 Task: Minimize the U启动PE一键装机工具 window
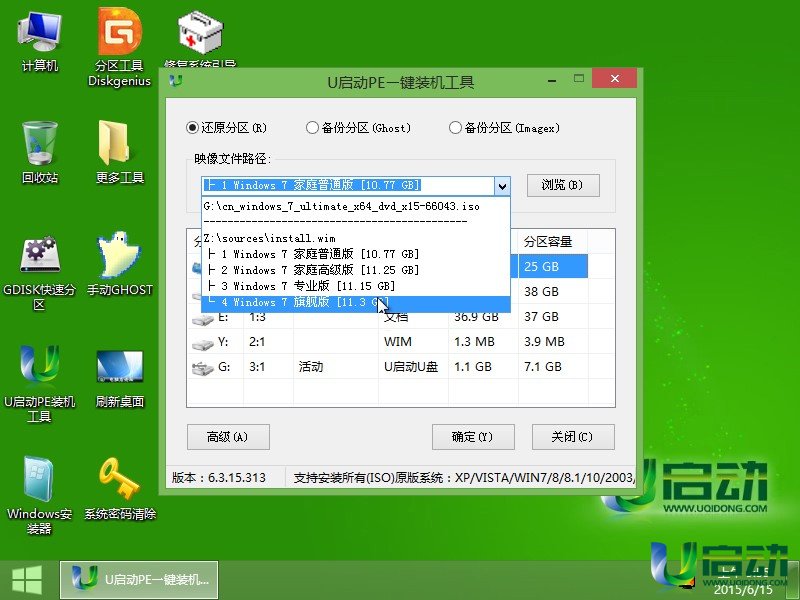[x=552, y=80]
